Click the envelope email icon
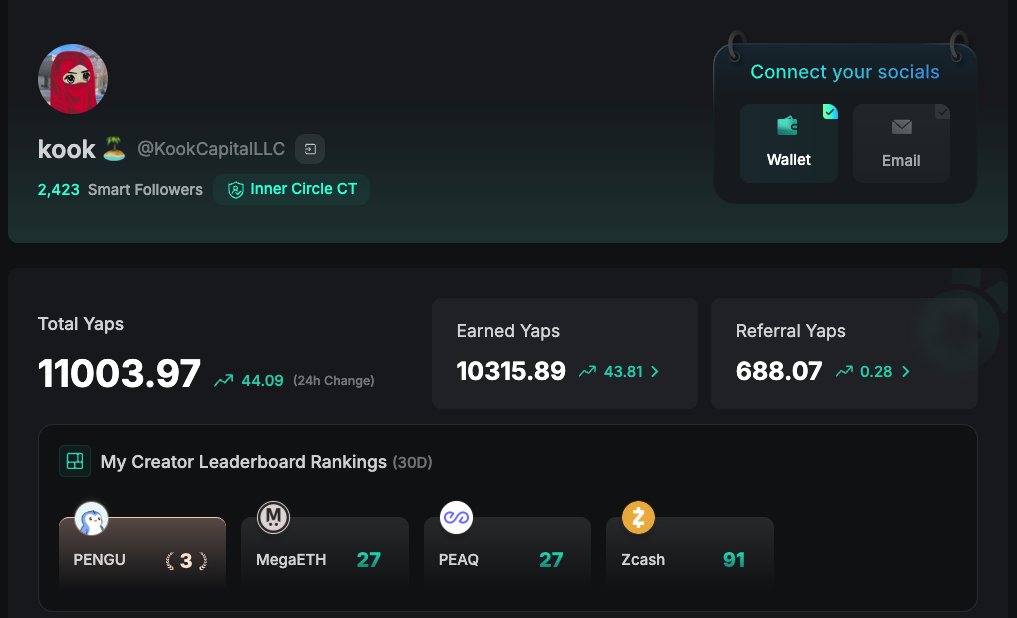Image resolution: width=1017 pixels, height=618 pixels. [x=902, y=126]
